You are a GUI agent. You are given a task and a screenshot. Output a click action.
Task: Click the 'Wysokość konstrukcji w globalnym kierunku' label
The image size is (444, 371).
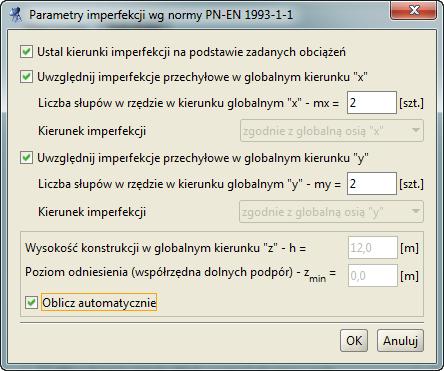tap(165, 248)
